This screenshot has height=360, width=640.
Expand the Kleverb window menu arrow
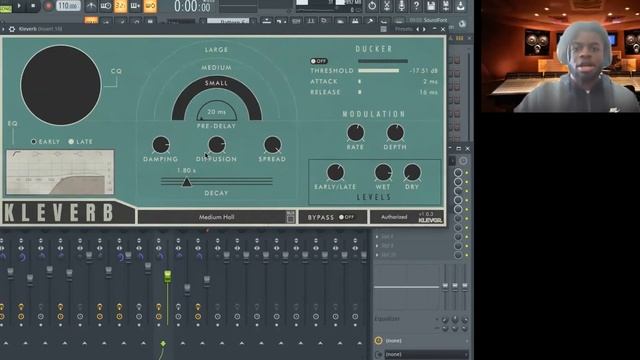pos(3,29)
